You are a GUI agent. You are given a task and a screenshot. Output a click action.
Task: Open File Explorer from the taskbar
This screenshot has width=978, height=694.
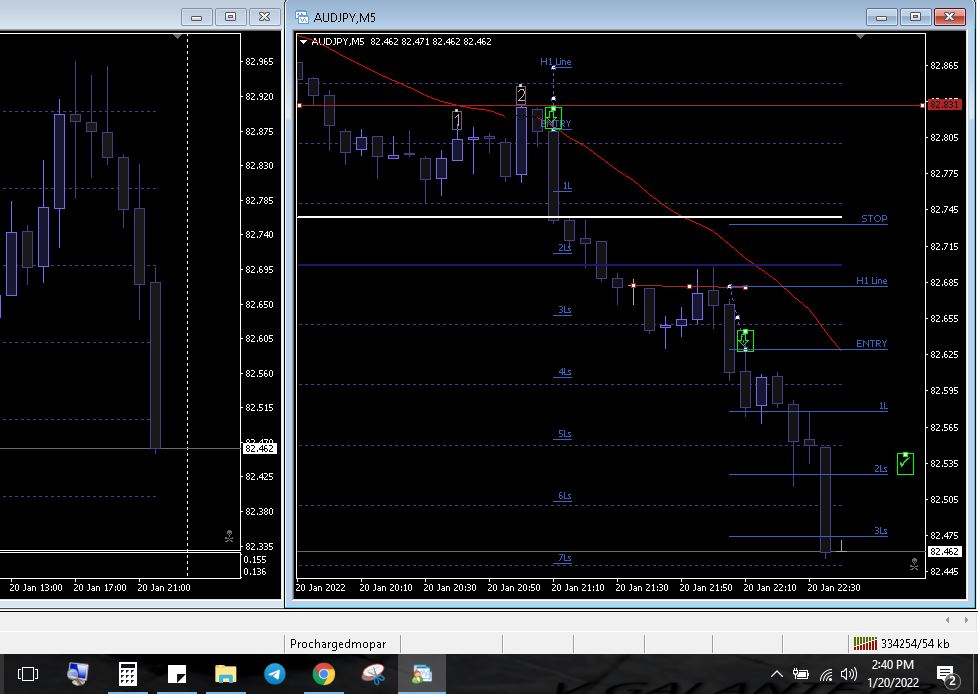click(x=226, y=674)
